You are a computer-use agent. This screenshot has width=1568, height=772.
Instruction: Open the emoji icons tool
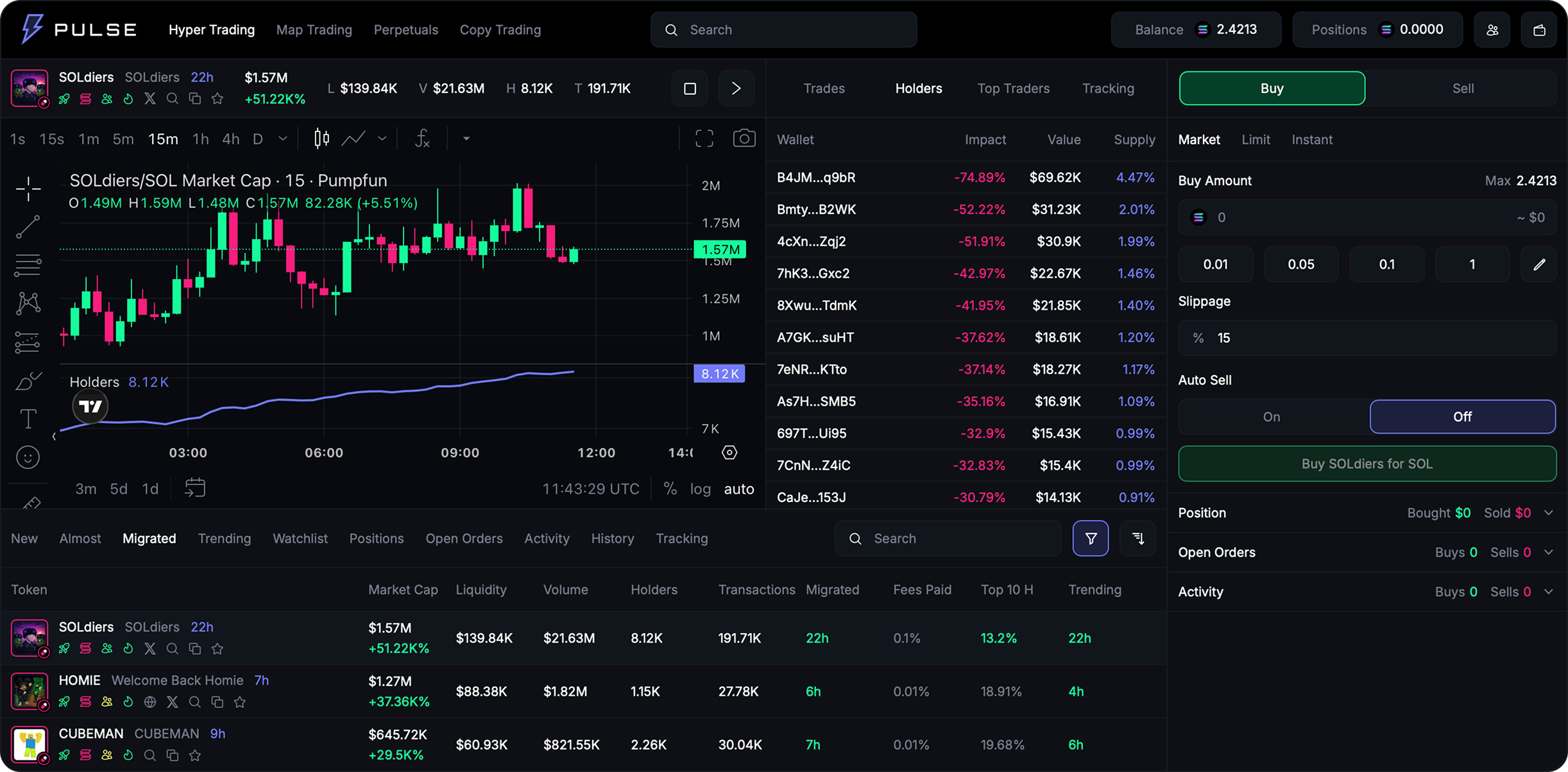tap(28, 457)
